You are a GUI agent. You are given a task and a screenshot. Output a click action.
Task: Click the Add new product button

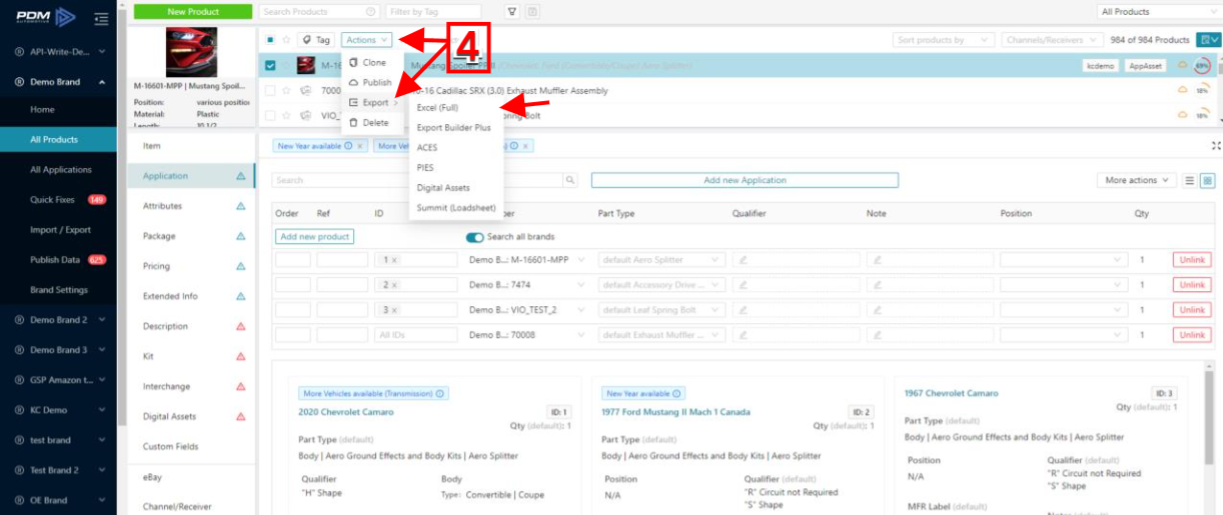314,237
